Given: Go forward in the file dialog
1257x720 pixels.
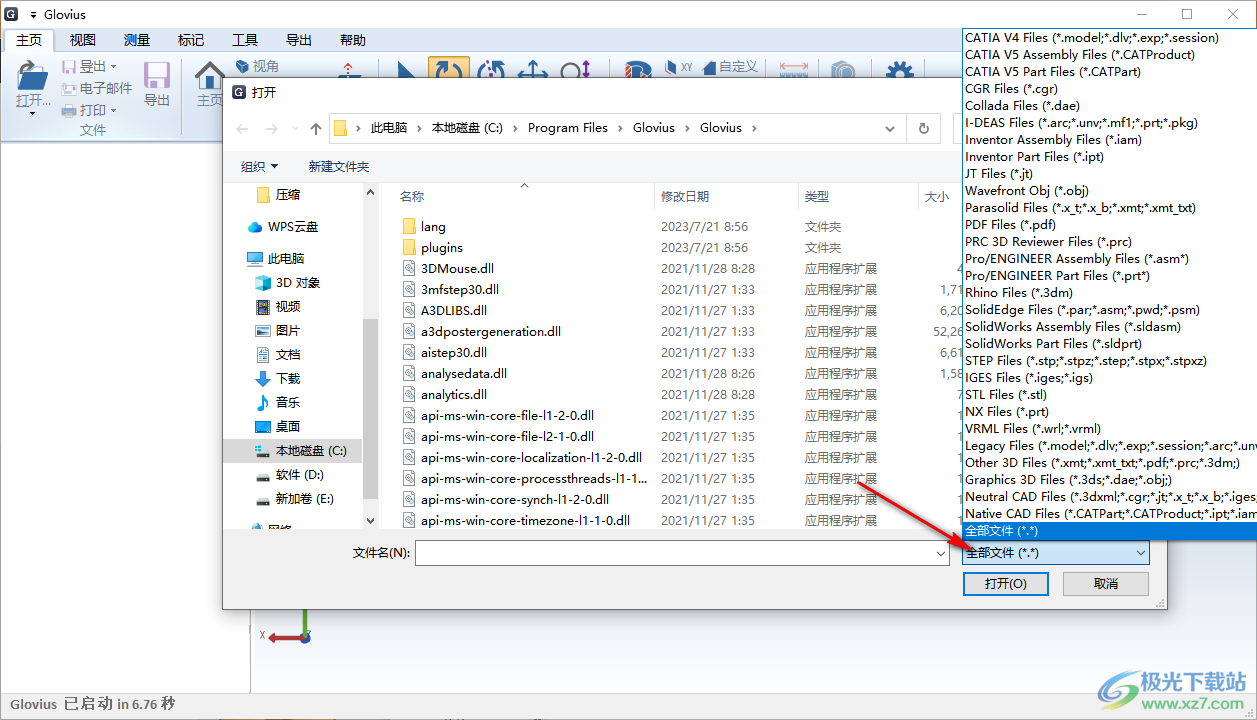Looking at the screenshot, I should (271, 128).
